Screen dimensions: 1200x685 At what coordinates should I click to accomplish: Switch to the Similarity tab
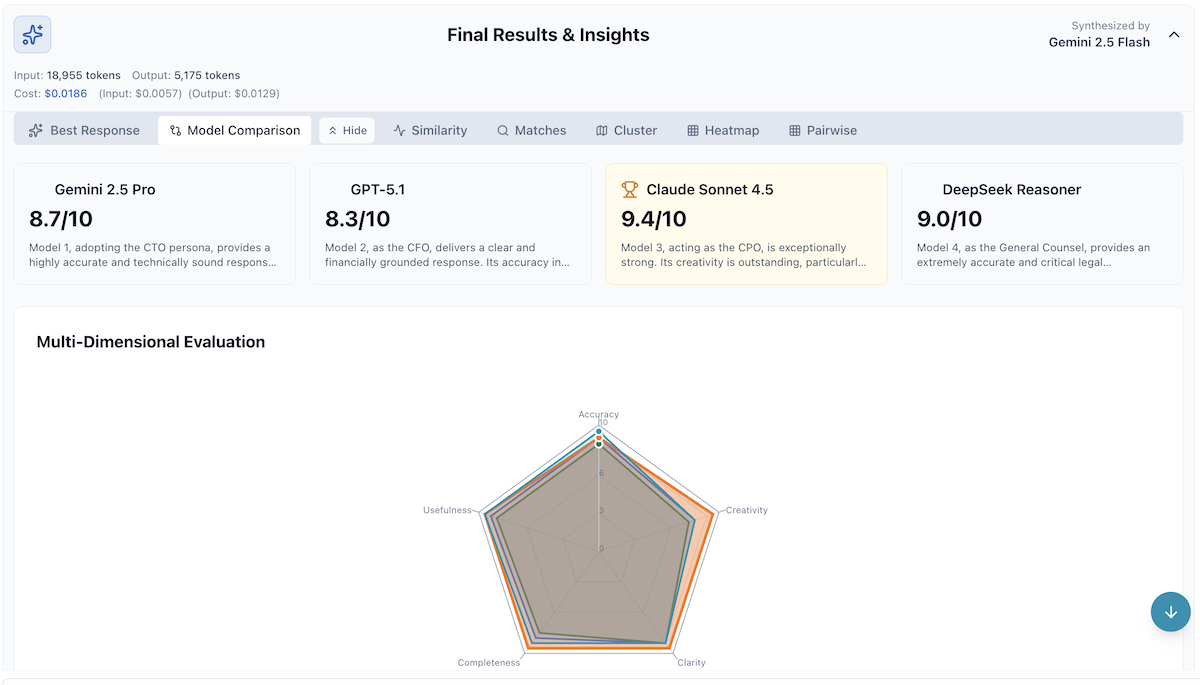(x=430, y=130)
